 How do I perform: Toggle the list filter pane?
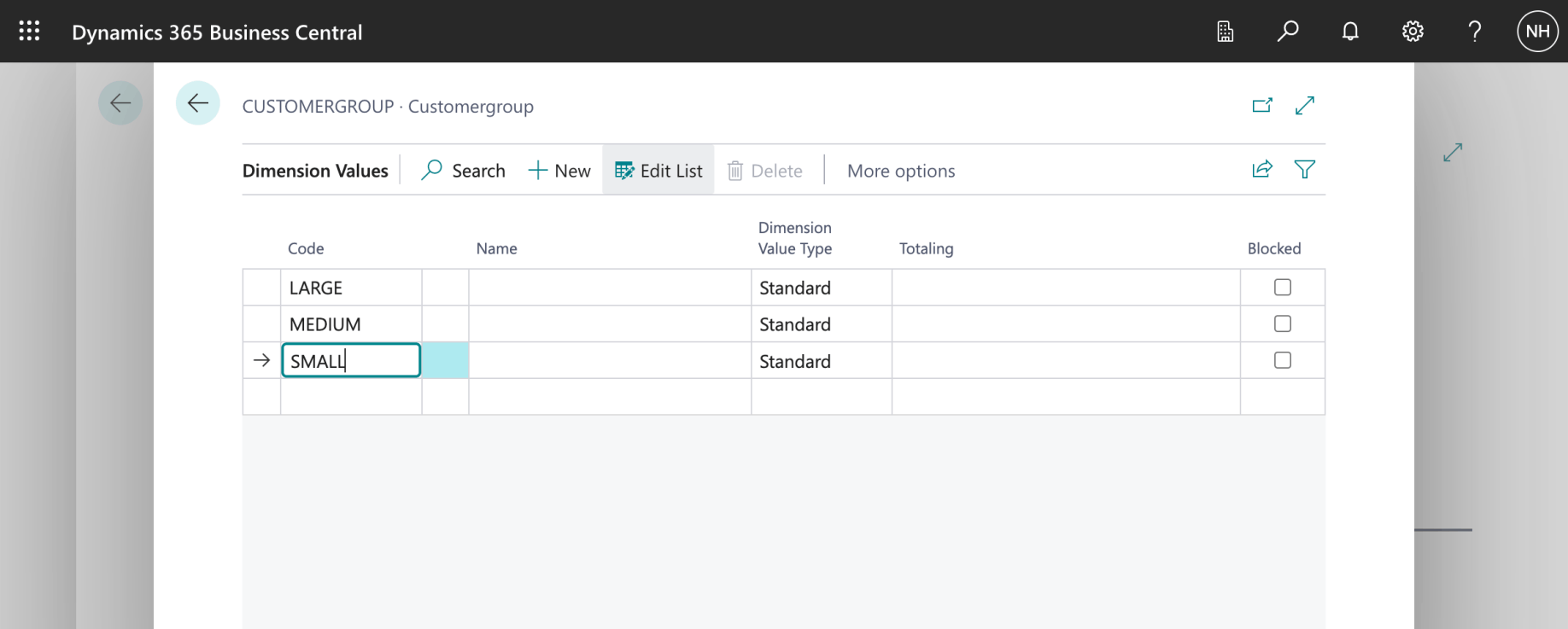point(1305,170)
